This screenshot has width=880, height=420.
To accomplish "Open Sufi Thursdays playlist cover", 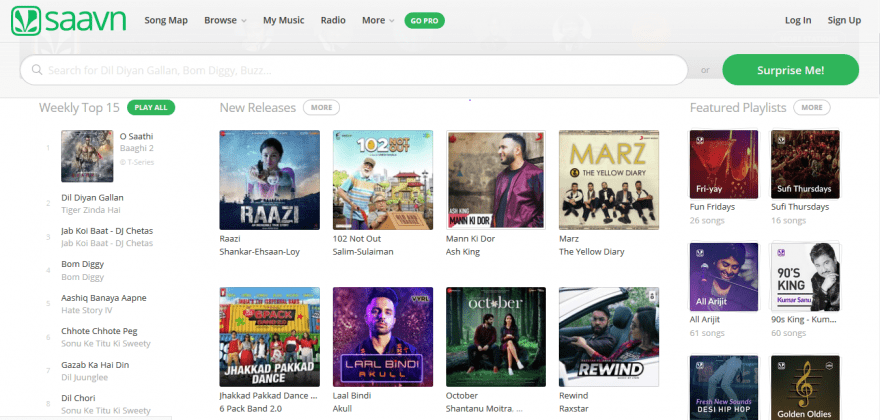I will tap(805, 165).
